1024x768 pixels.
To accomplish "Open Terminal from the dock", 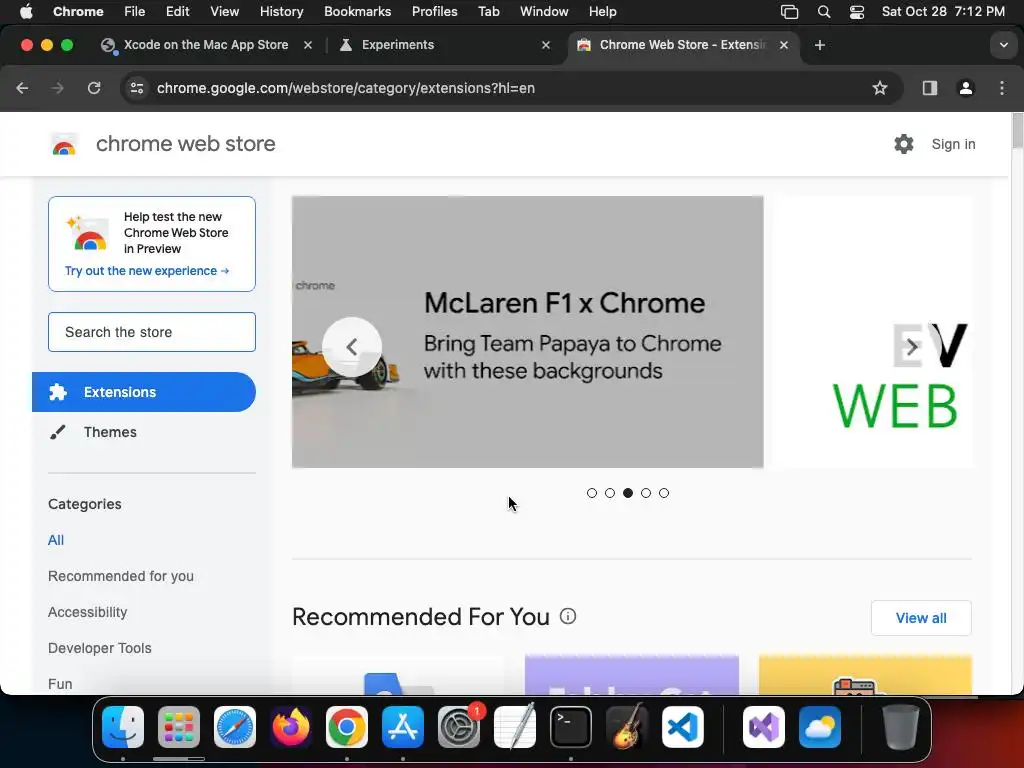I will (x=571, y=727).
